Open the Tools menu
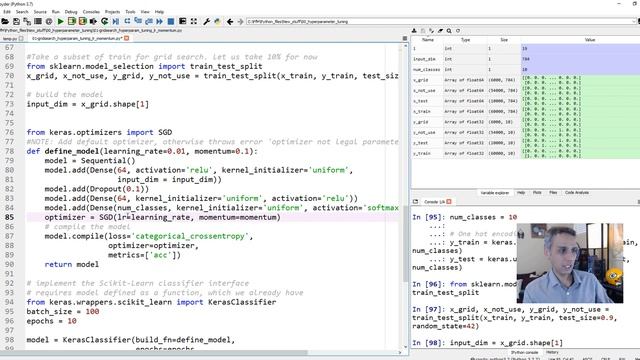 coord(130,12)
